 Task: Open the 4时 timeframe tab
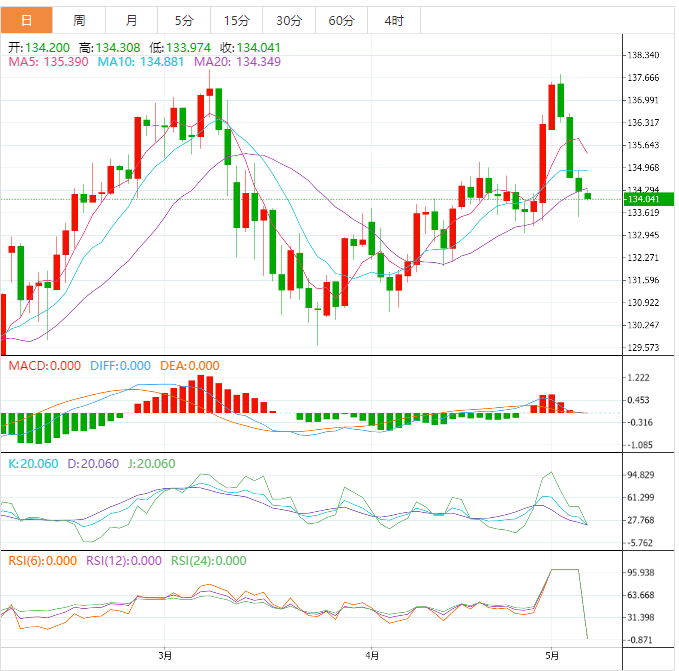[394, 20]
